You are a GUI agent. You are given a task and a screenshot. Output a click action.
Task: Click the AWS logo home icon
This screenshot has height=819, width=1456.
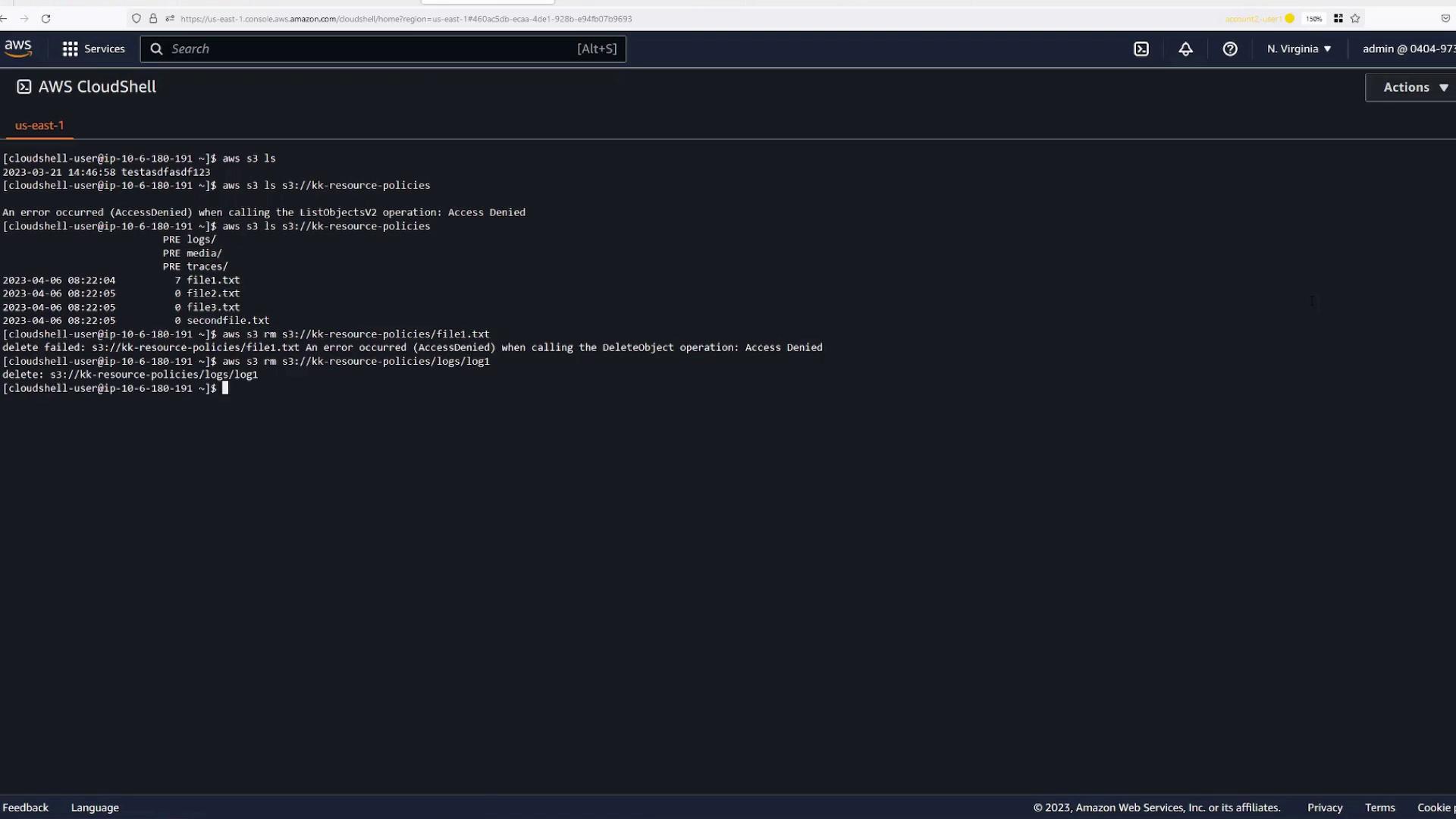[18, 49]
